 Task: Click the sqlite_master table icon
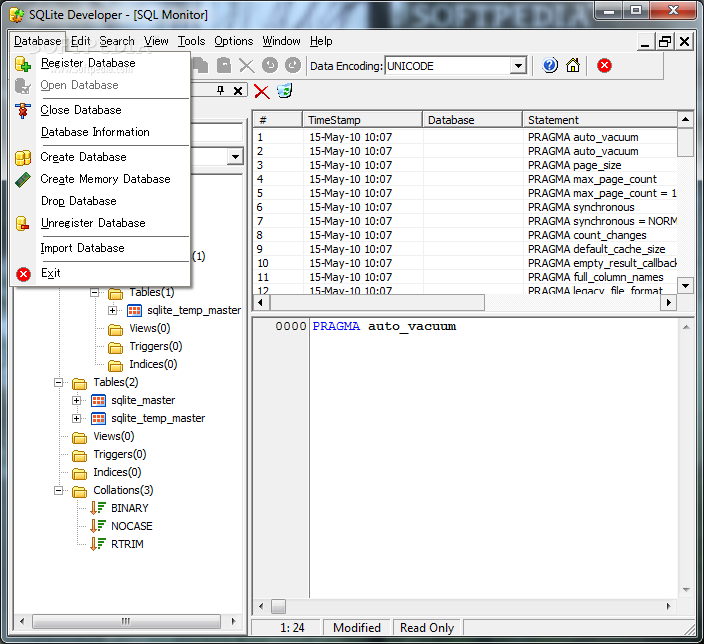[x=98, y=400]
